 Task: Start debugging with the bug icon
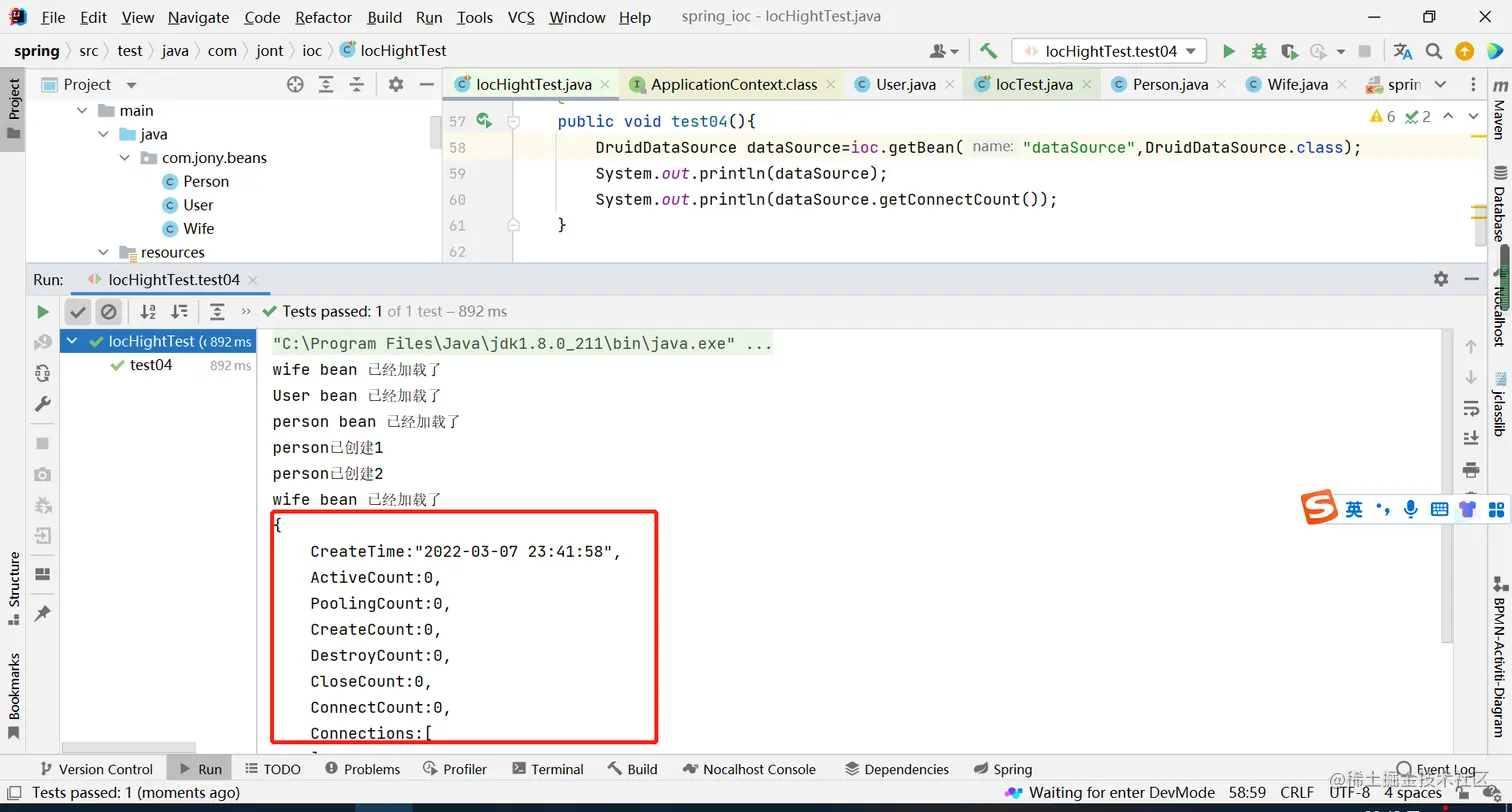(1259, 51)
